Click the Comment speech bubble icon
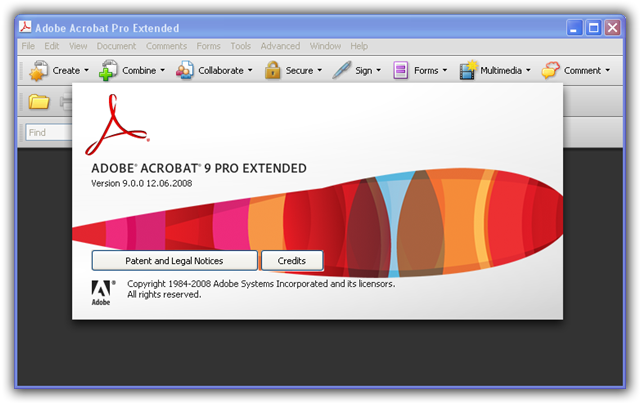 550,70
